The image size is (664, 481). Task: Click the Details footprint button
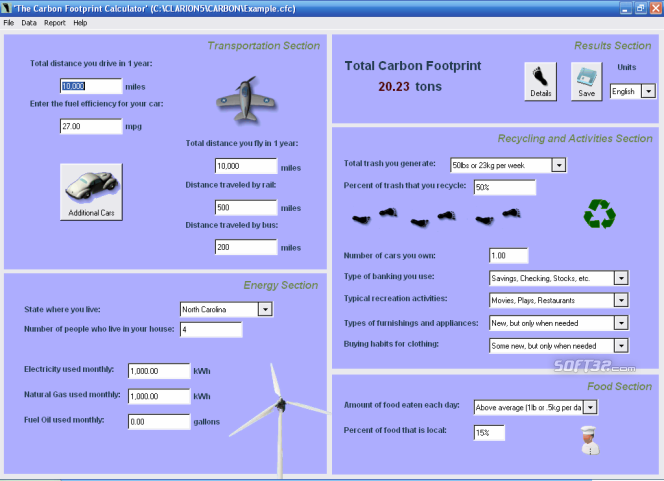tap(540, 81)
